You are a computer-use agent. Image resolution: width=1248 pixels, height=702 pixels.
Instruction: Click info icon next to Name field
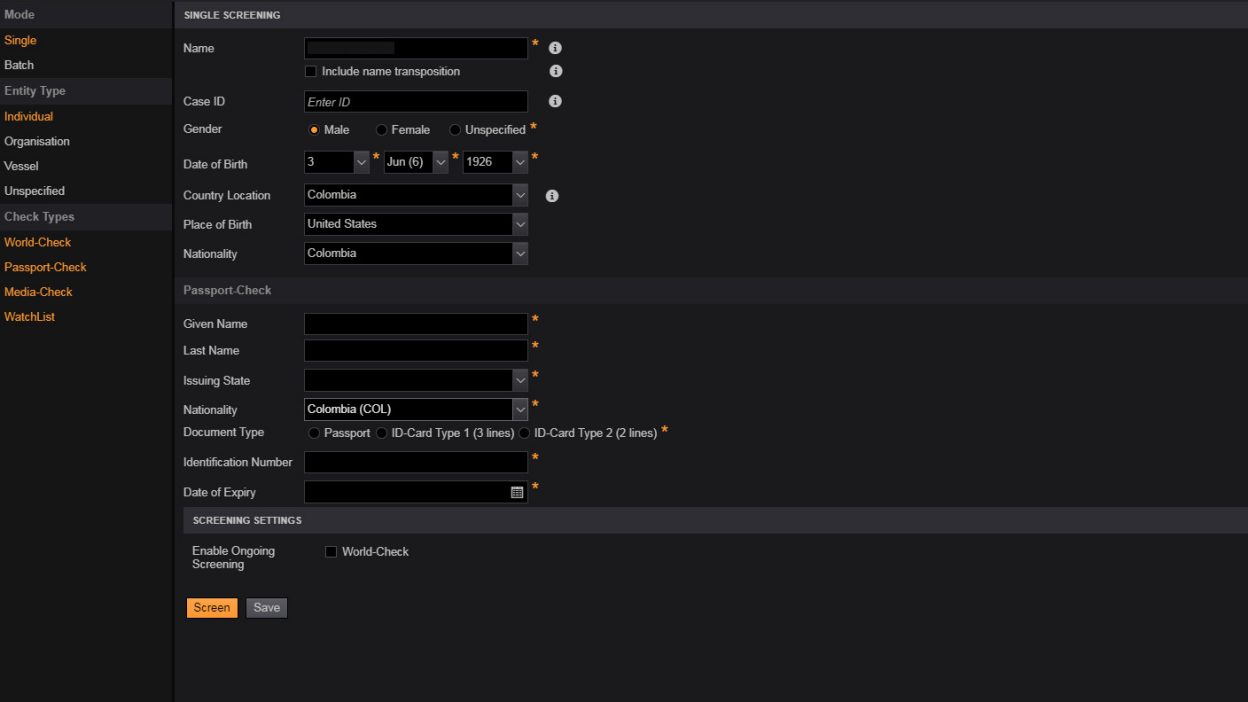pos(555,48)
